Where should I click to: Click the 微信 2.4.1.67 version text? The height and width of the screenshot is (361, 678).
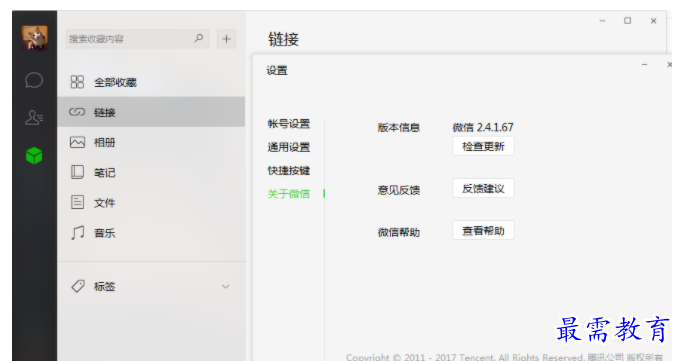tap(483, 127)
